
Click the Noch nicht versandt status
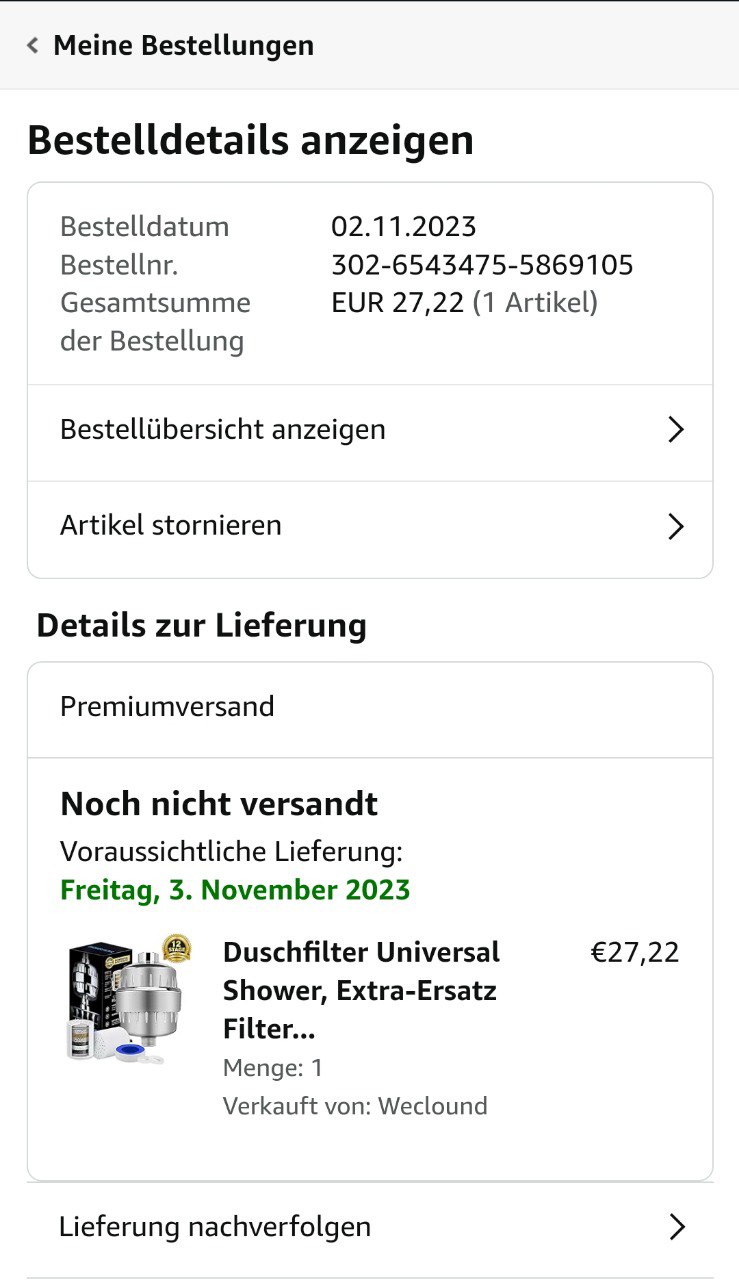point(219,804)
